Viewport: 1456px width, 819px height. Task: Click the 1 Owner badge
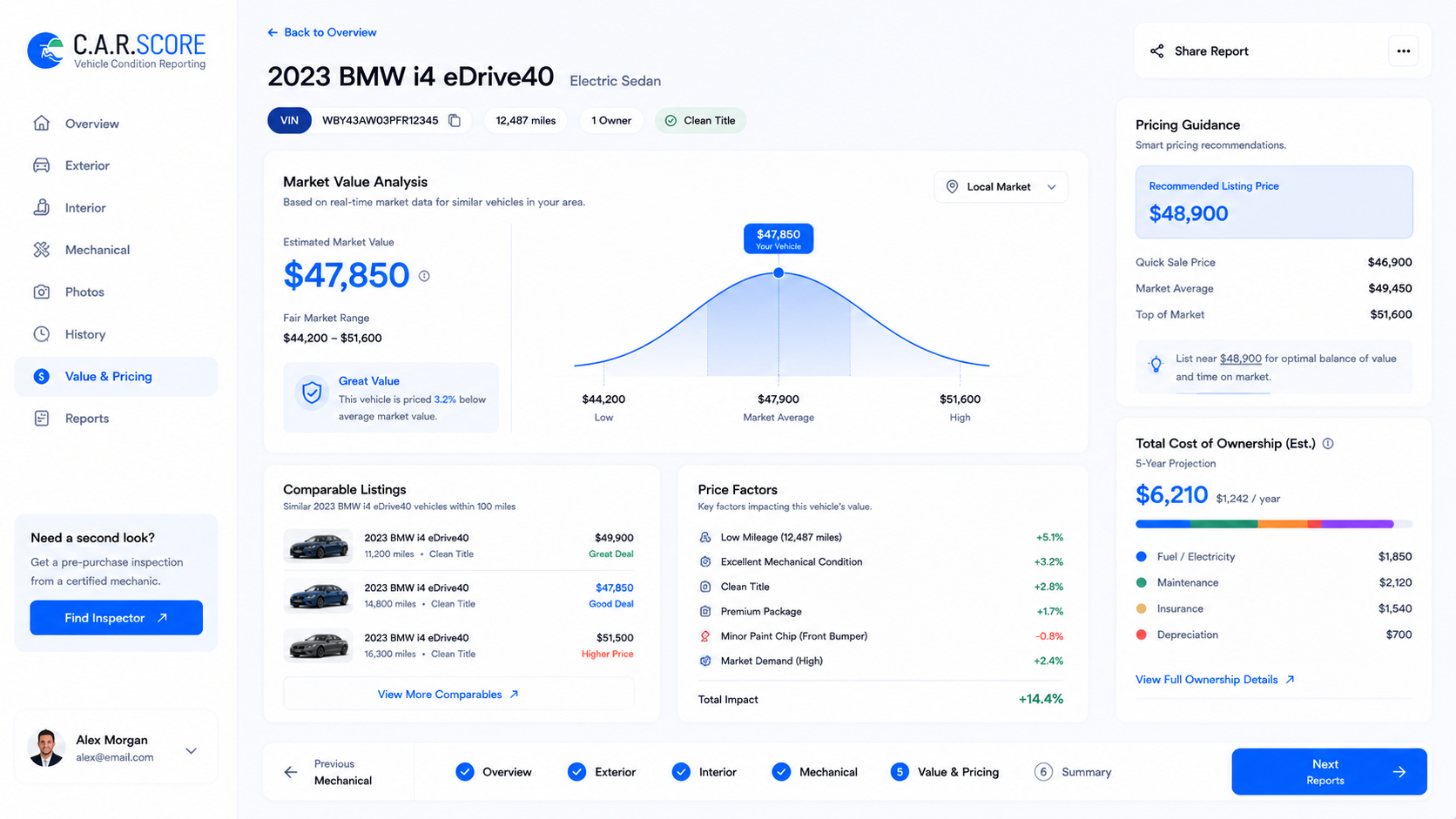(611, 120)
